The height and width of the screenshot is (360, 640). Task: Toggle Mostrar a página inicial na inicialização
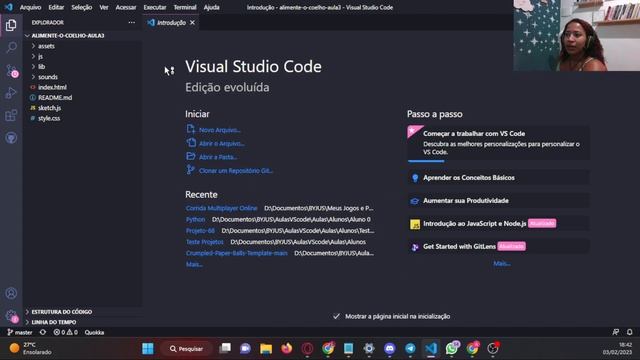pos(336,316)
